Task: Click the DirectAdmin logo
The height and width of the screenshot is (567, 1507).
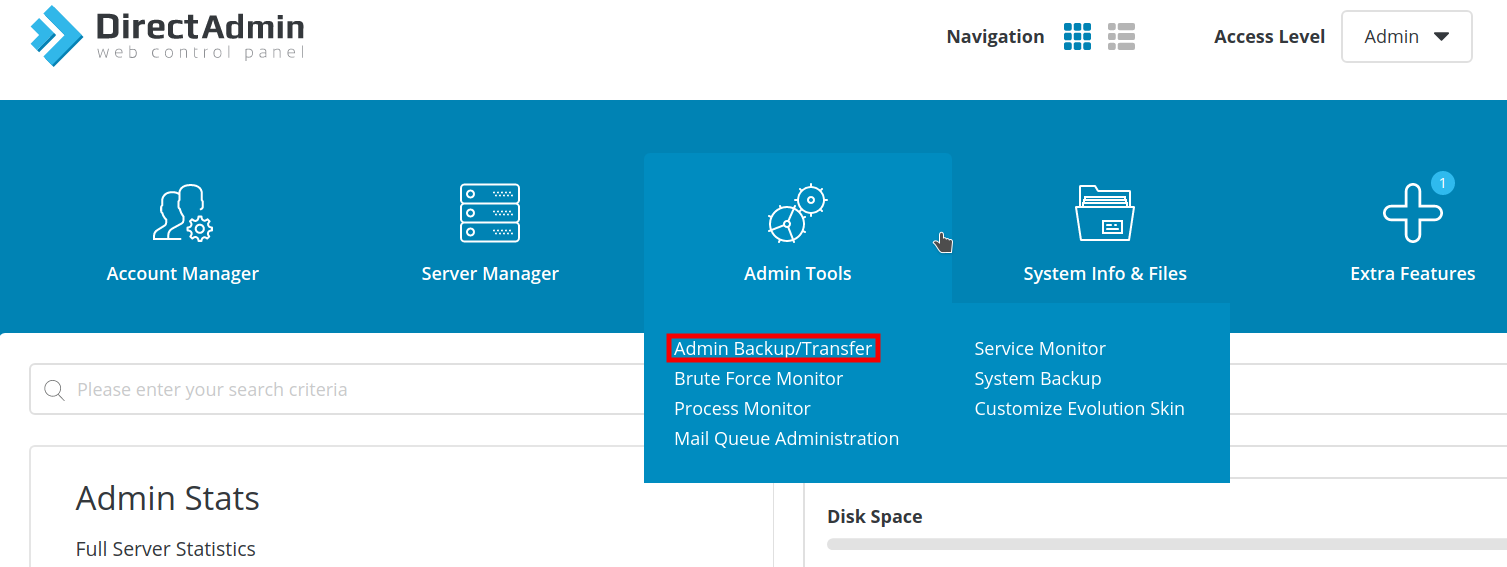Action: 167,35
